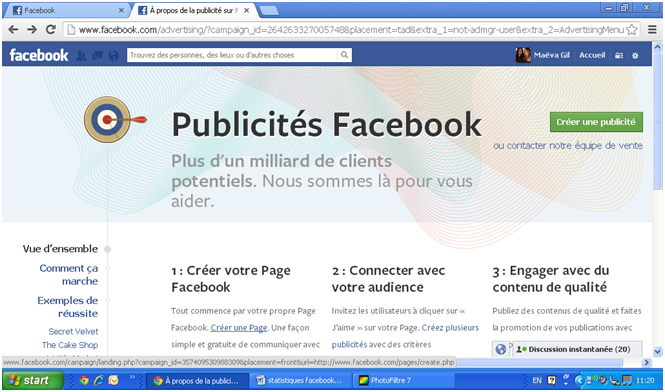Launch Chrome from quick launch bar
The width and height of the screenshot is (665, 392).
(84, 380)
